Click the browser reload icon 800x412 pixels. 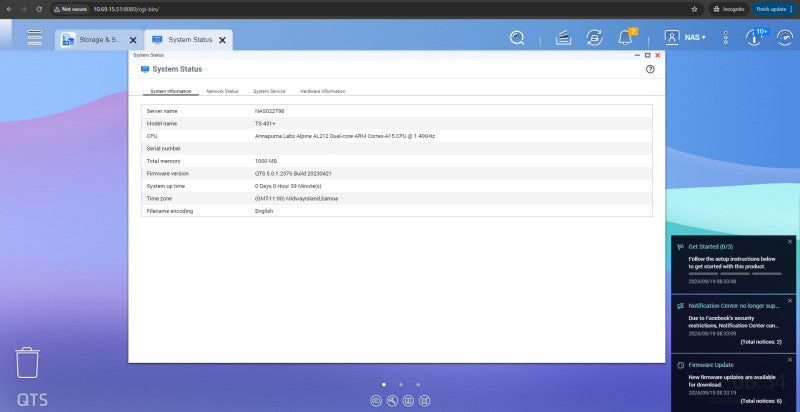point(39,9)
